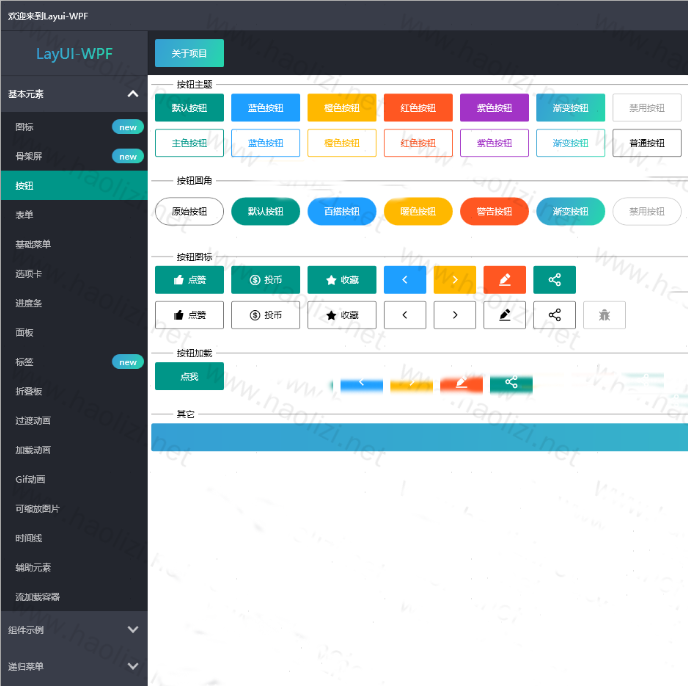The width and height of the screenshot is (688, 686).
Task: Click the green 投币 coin button
Action: tap(265, 280)
